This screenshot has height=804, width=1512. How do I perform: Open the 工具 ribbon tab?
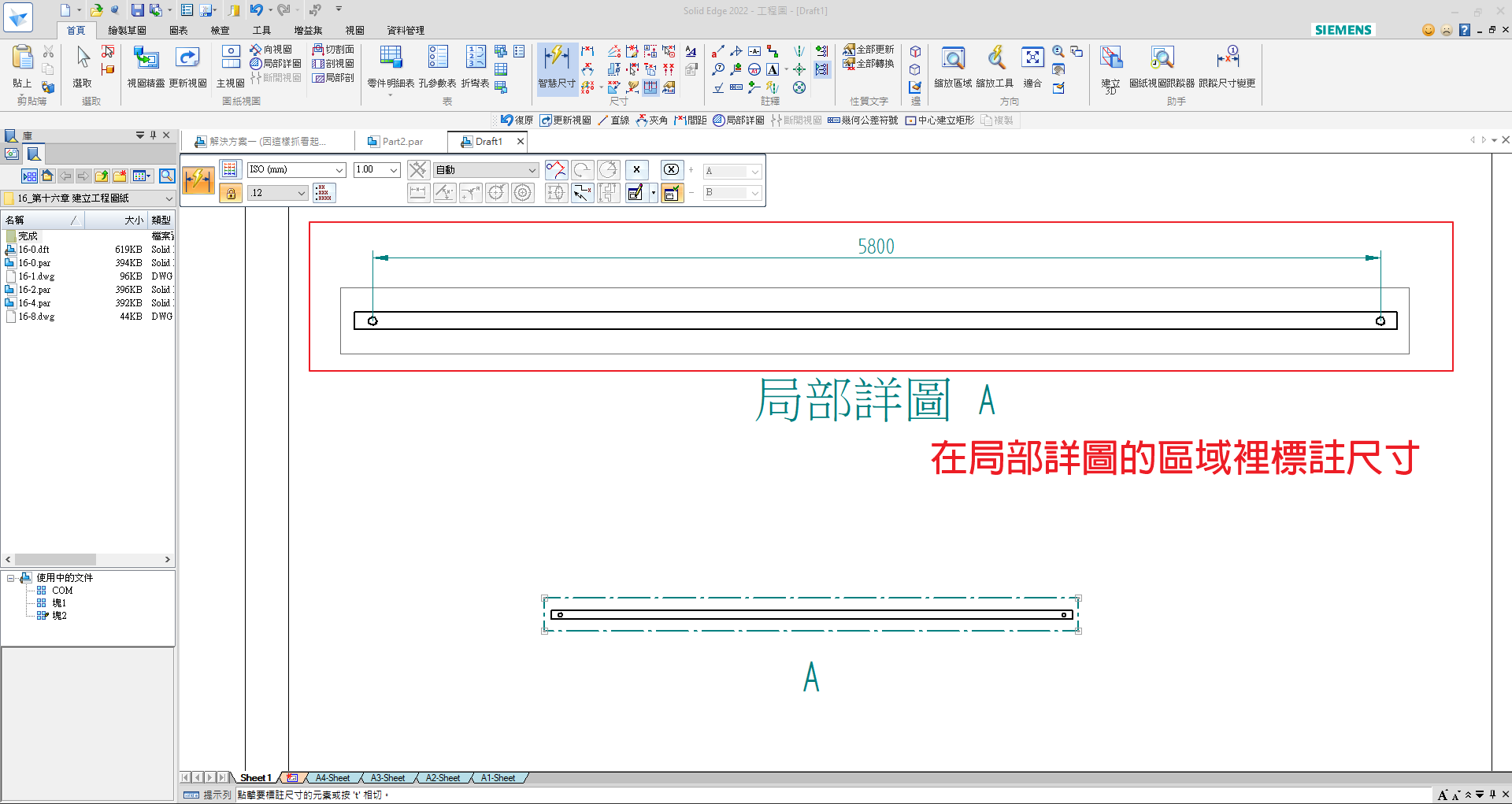[261, 30]
